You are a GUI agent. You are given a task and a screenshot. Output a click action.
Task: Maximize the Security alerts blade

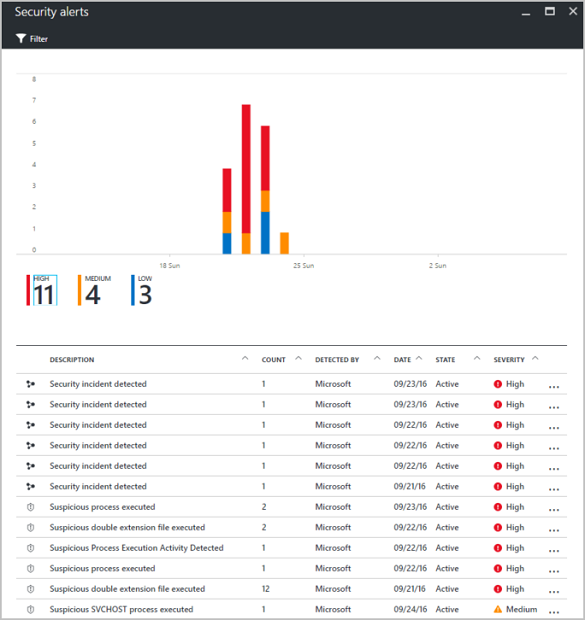click(x=550, y=11)
